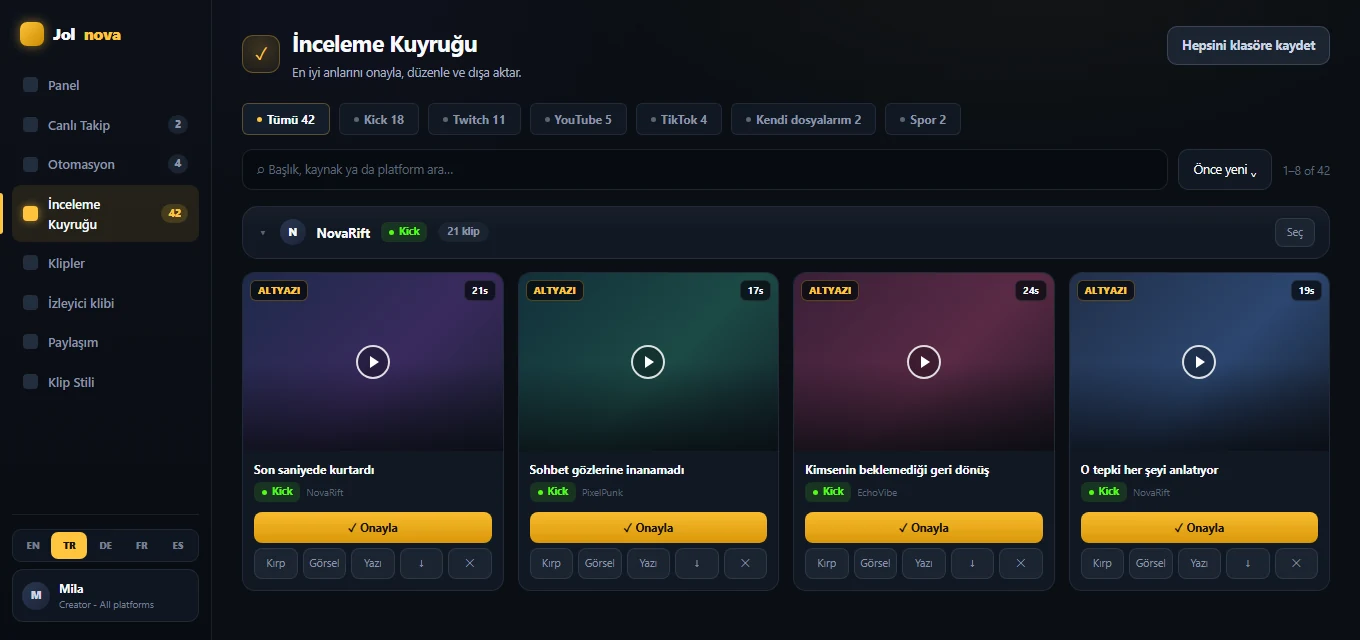Focus the Başlık, kaynak search field
The width and height of the screenshot is (1360, 640).
point(705,170)
